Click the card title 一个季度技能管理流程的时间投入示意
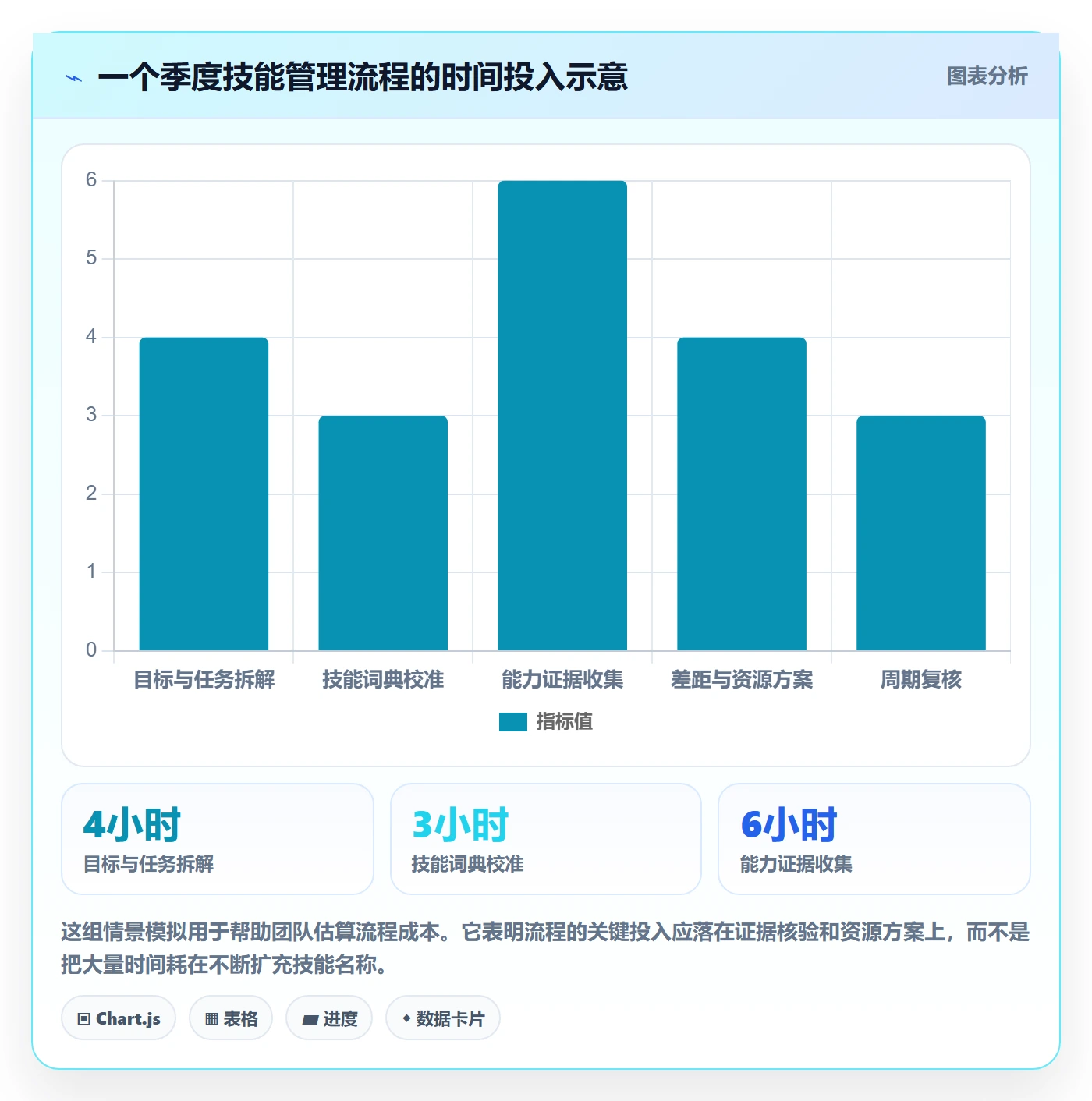Image resolution: width=1092 pixels, height=1101 pixels. pos(363,77)
